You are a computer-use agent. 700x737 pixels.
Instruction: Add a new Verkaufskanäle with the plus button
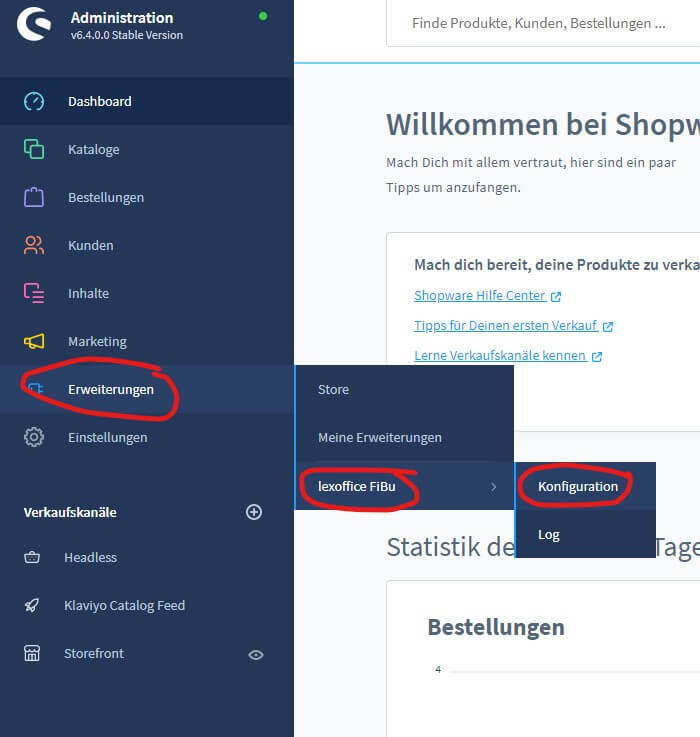[254, 512]
